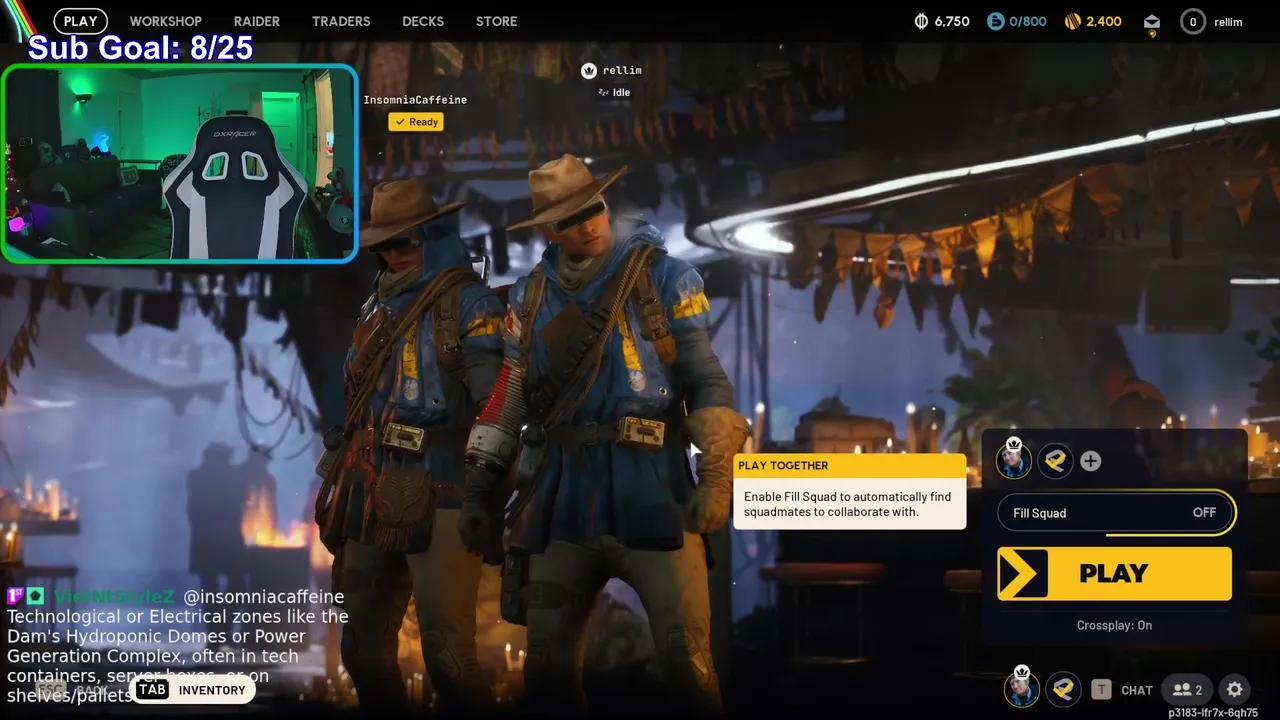1280x720 pixels.
Task: Click the 0/800 token balance
Action: [x=1027, y=21]
